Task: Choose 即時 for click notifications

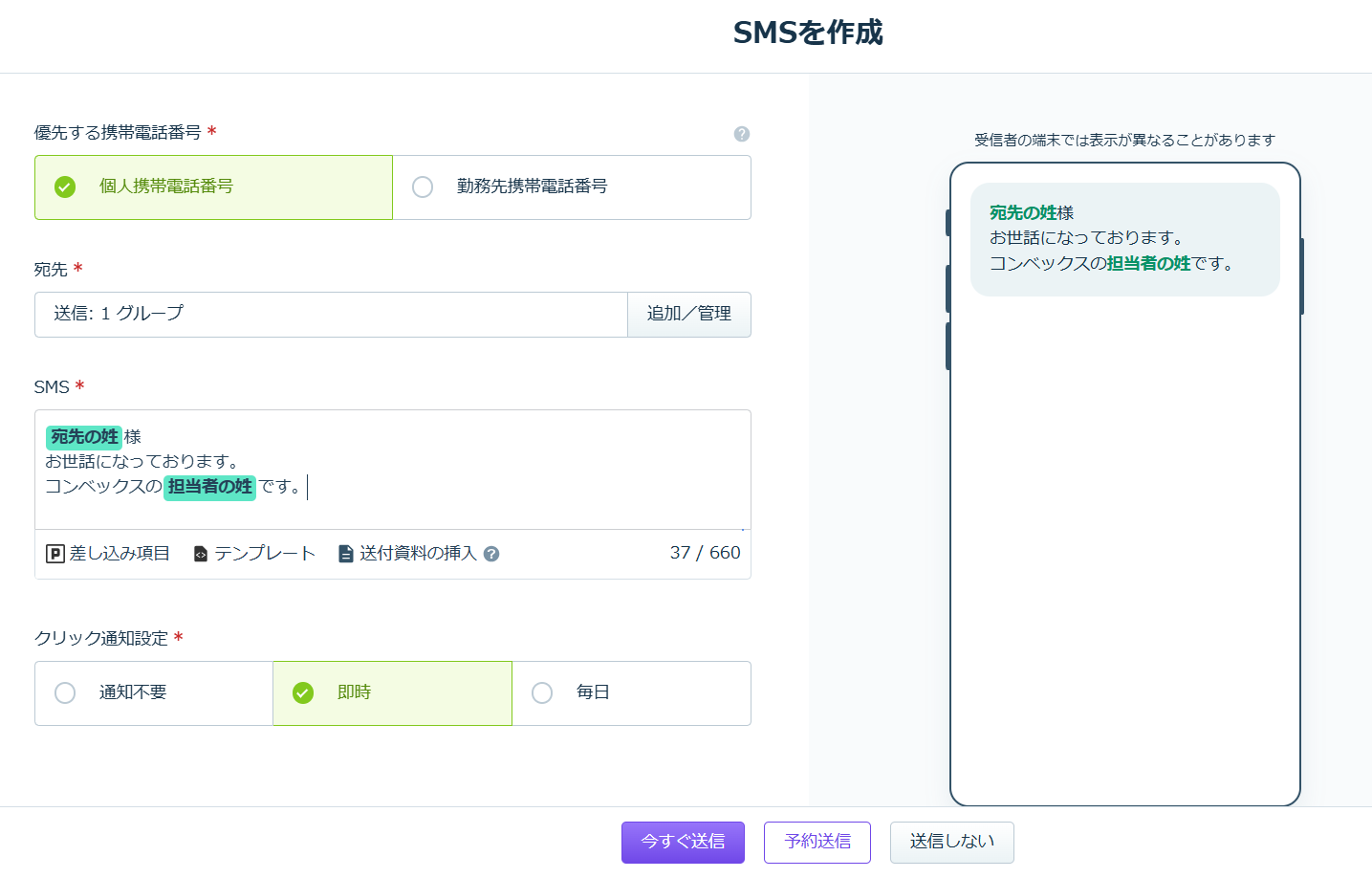Action: tap(393, 693)
